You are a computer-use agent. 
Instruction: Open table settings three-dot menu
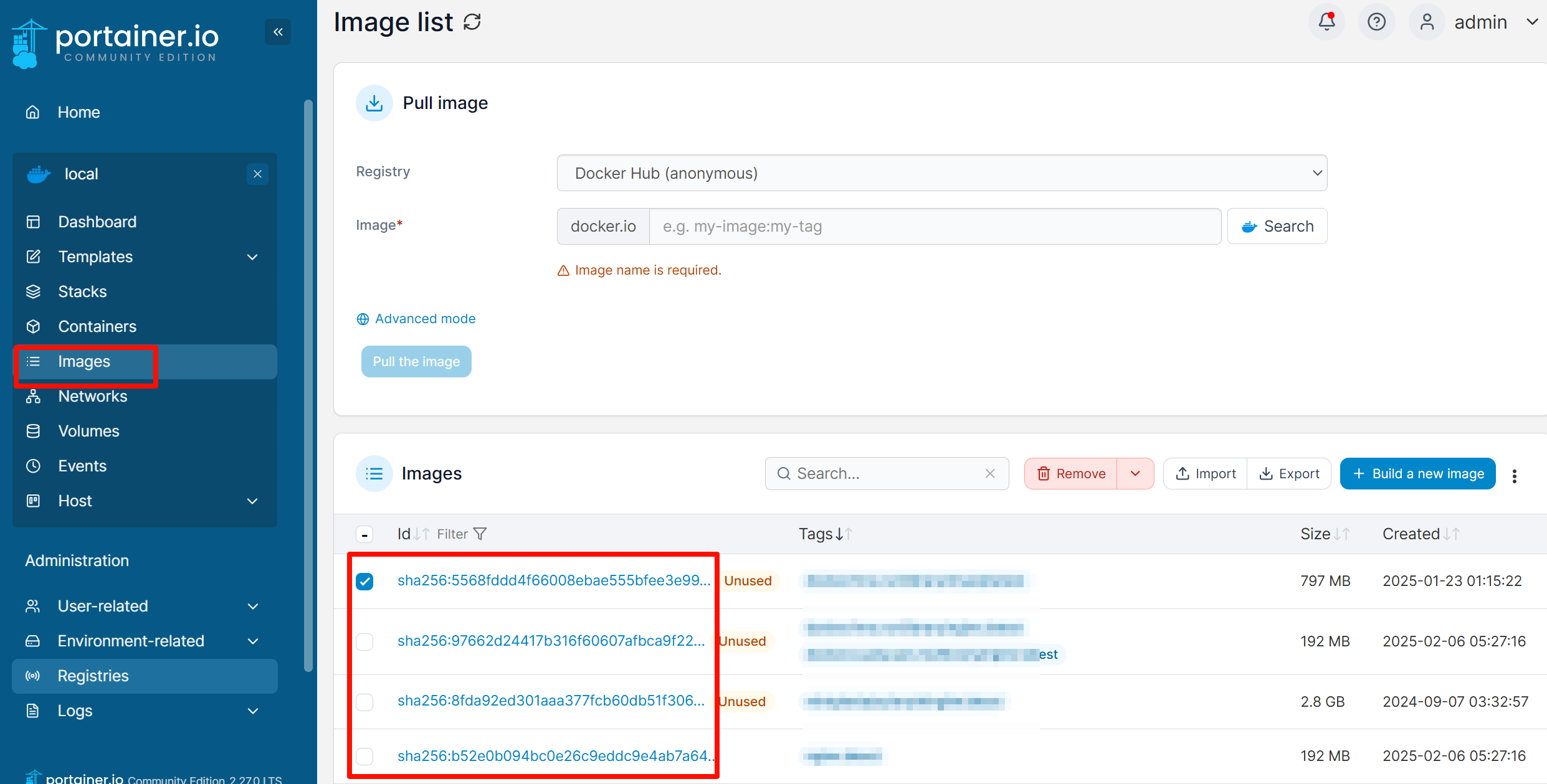1515,476
